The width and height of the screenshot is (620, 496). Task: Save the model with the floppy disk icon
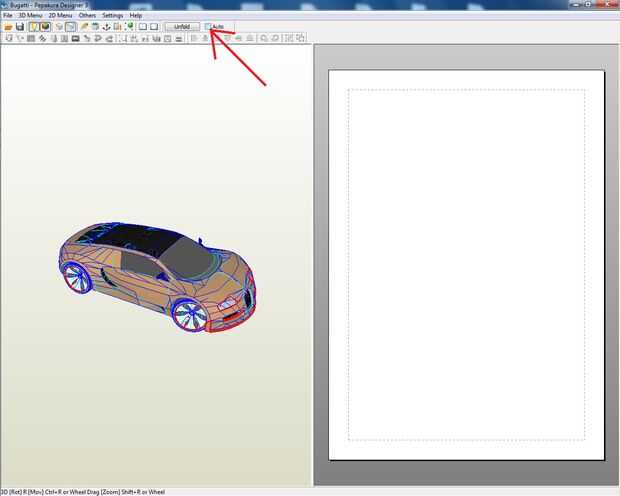(x=20, y=27)
